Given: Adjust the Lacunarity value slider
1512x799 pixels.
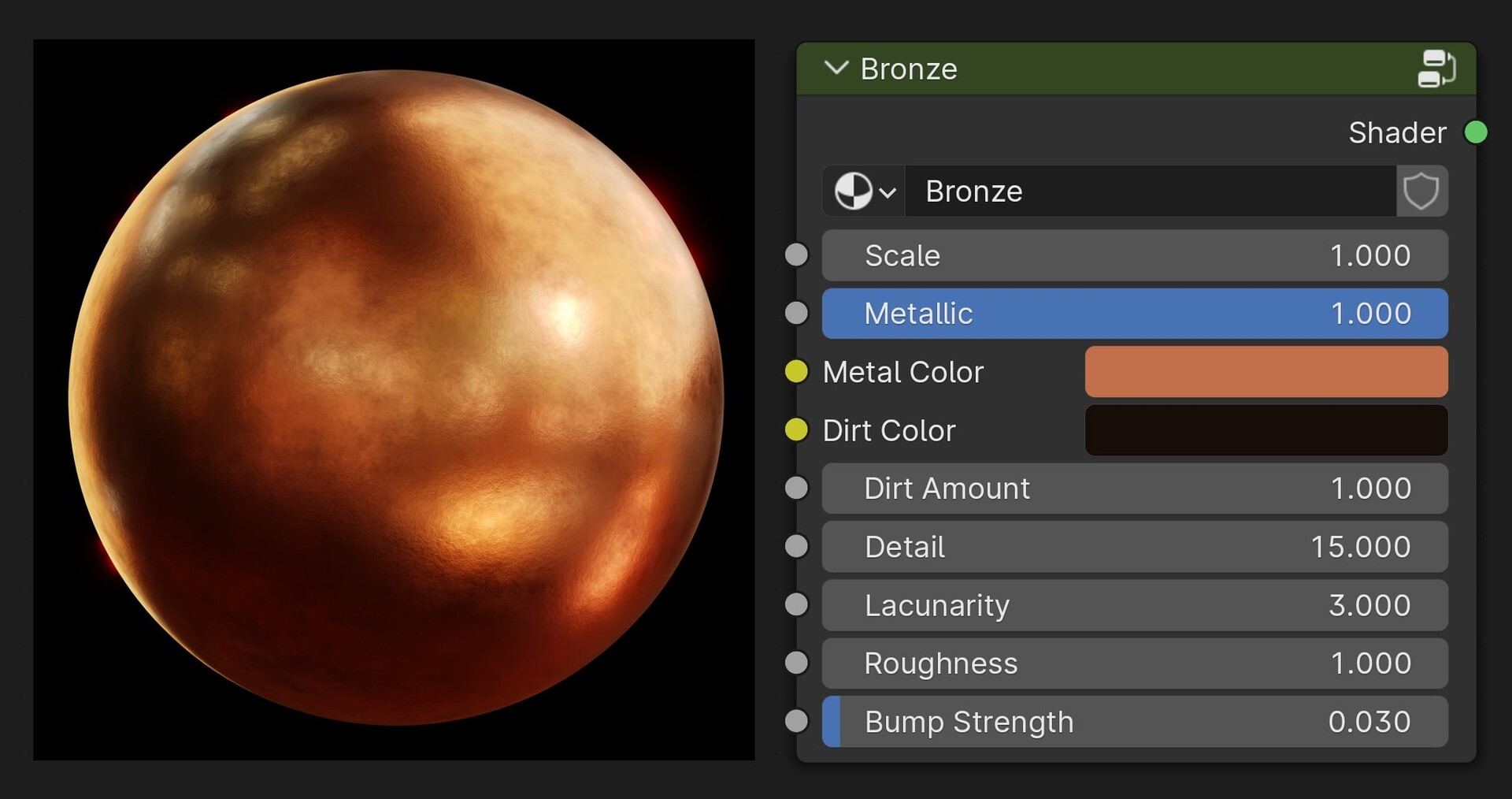Looking at the screenshot, I should (x=1134, y=605).
